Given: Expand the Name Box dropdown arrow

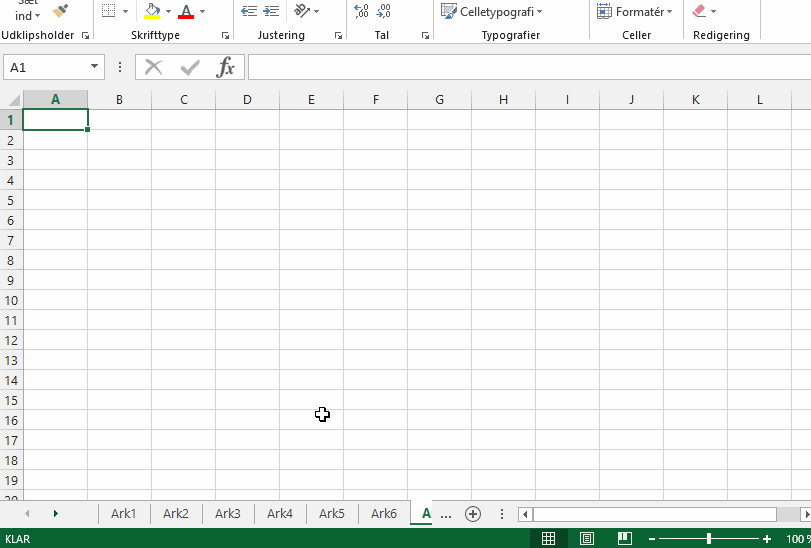Looking at the screenshot, I should coord(95,67).
